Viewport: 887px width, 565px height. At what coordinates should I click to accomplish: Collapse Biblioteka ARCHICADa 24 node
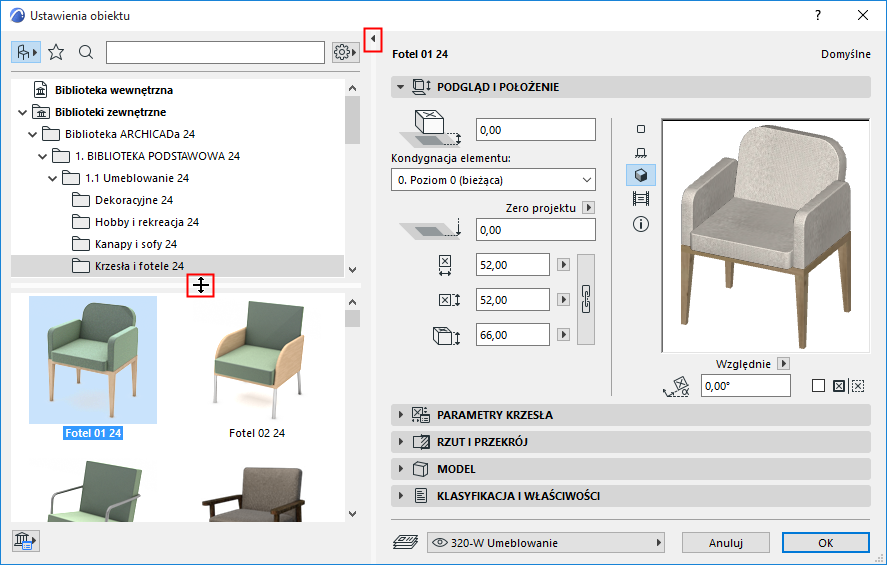[x=33, y=134]
